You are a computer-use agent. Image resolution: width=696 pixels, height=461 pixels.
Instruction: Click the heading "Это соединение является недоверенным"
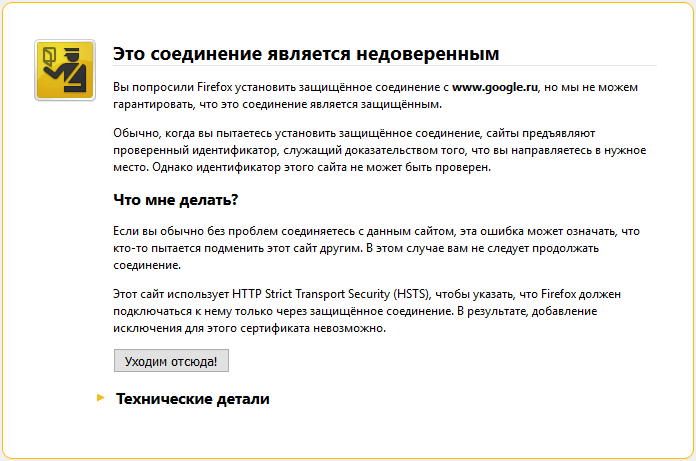coord(306,53)
